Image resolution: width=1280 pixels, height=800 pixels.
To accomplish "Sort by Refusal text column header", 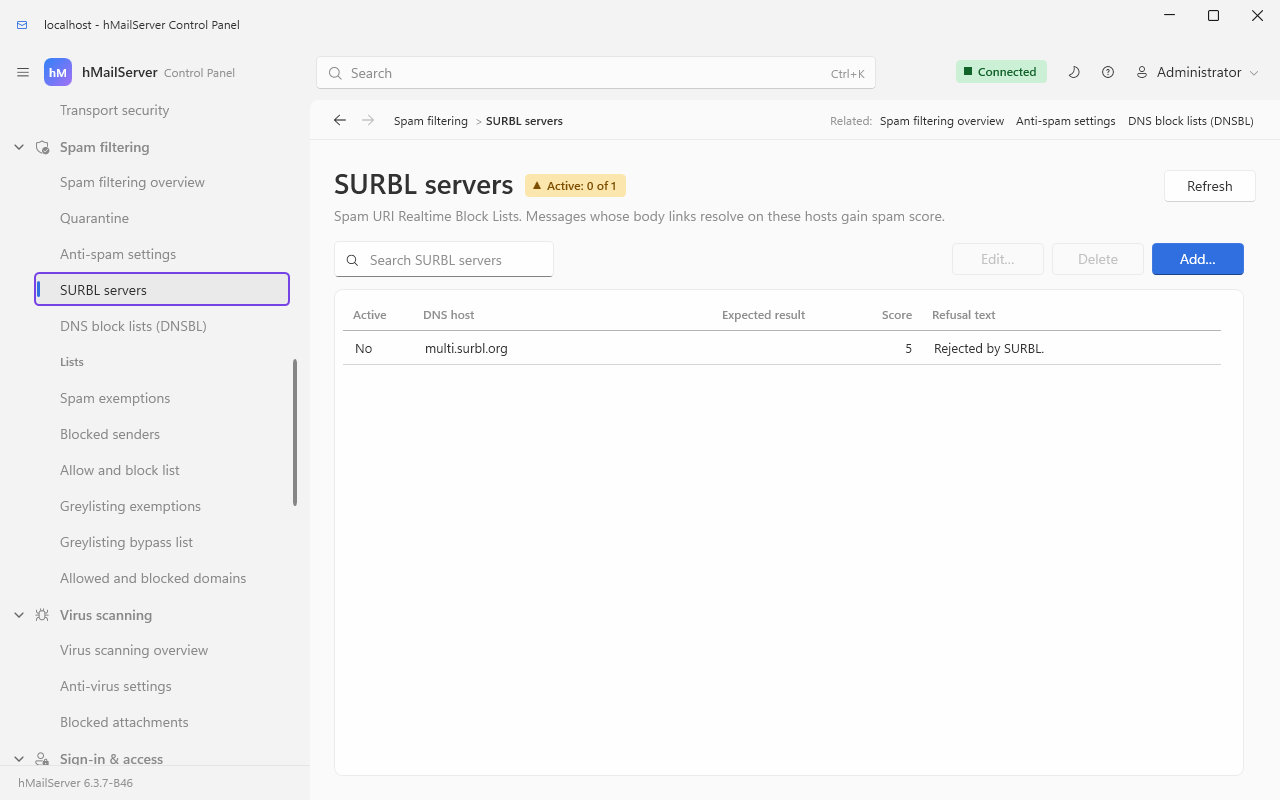I will point(964,315).
